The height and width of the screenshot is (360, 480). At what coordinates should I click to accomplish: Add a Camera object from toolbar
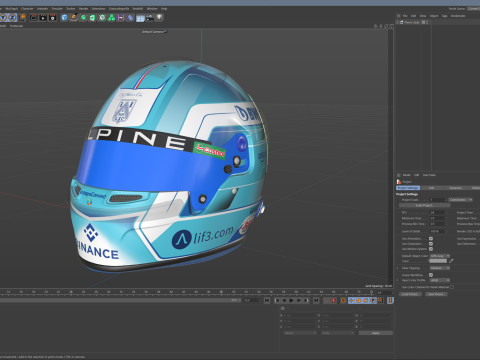[x=150, y=17]
